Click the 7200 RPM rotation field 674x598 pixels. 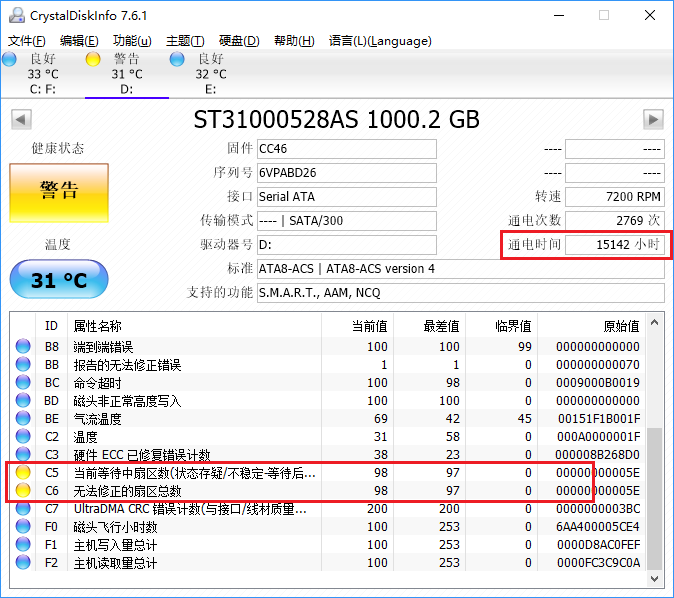coord(615,197)
